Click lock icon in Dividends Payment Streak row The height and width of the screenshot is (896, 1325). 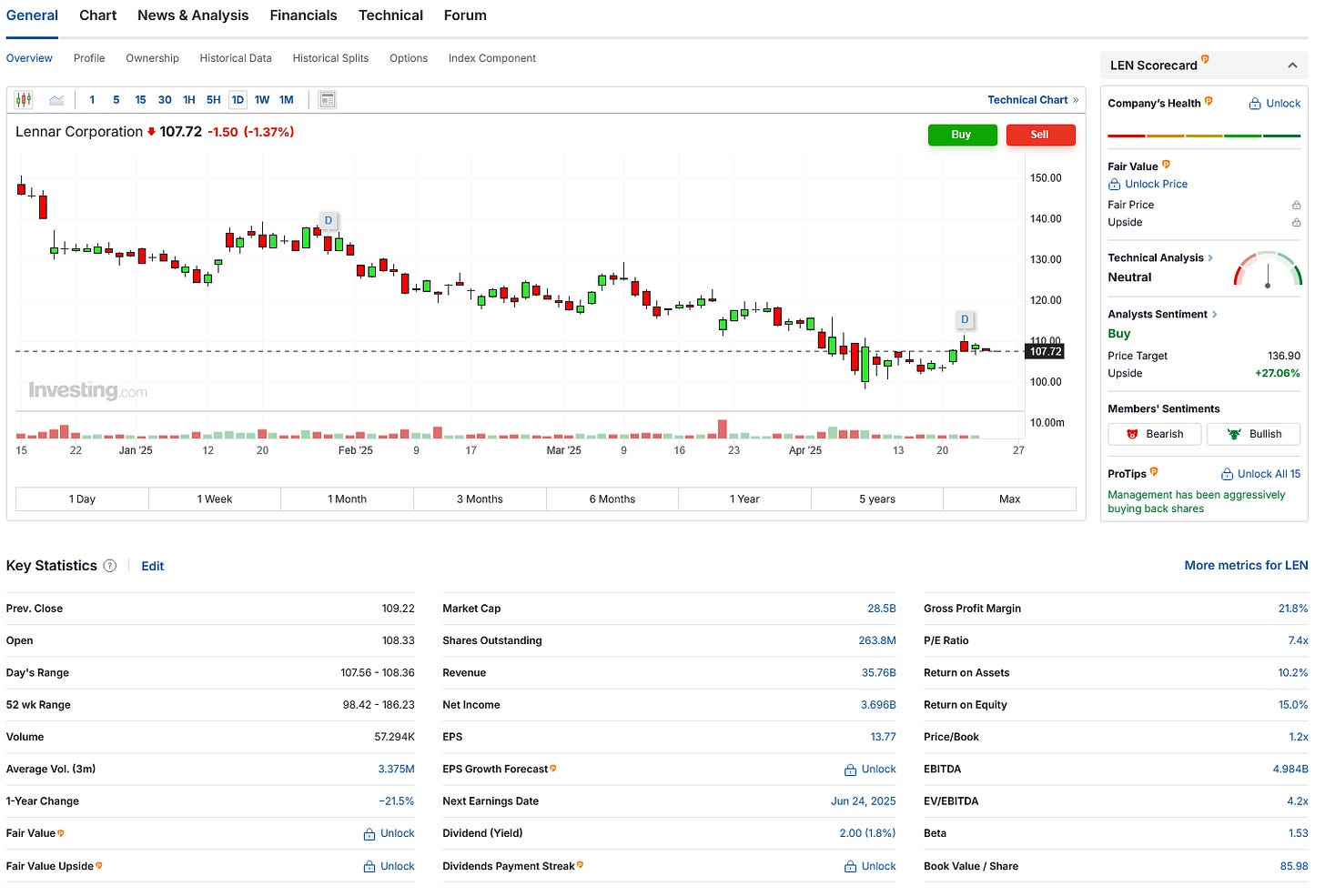[851, 867]
